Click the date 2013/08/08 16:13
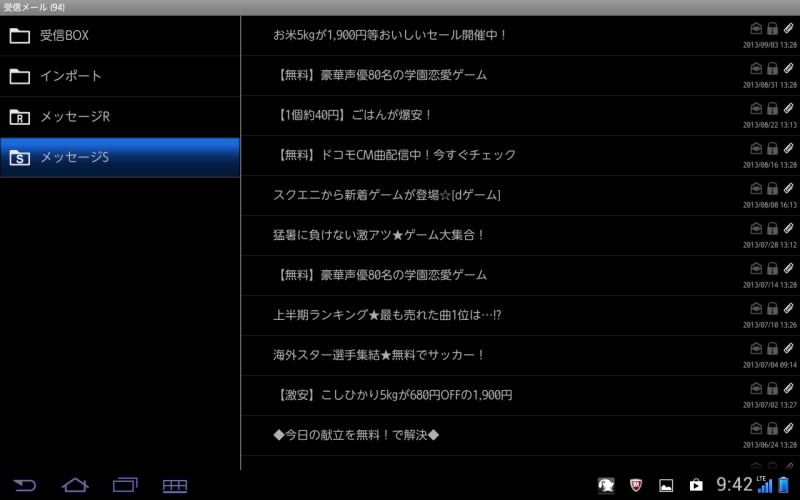Image resolution: width=800 pixels, height=500 pixels. tap(769, 205)
